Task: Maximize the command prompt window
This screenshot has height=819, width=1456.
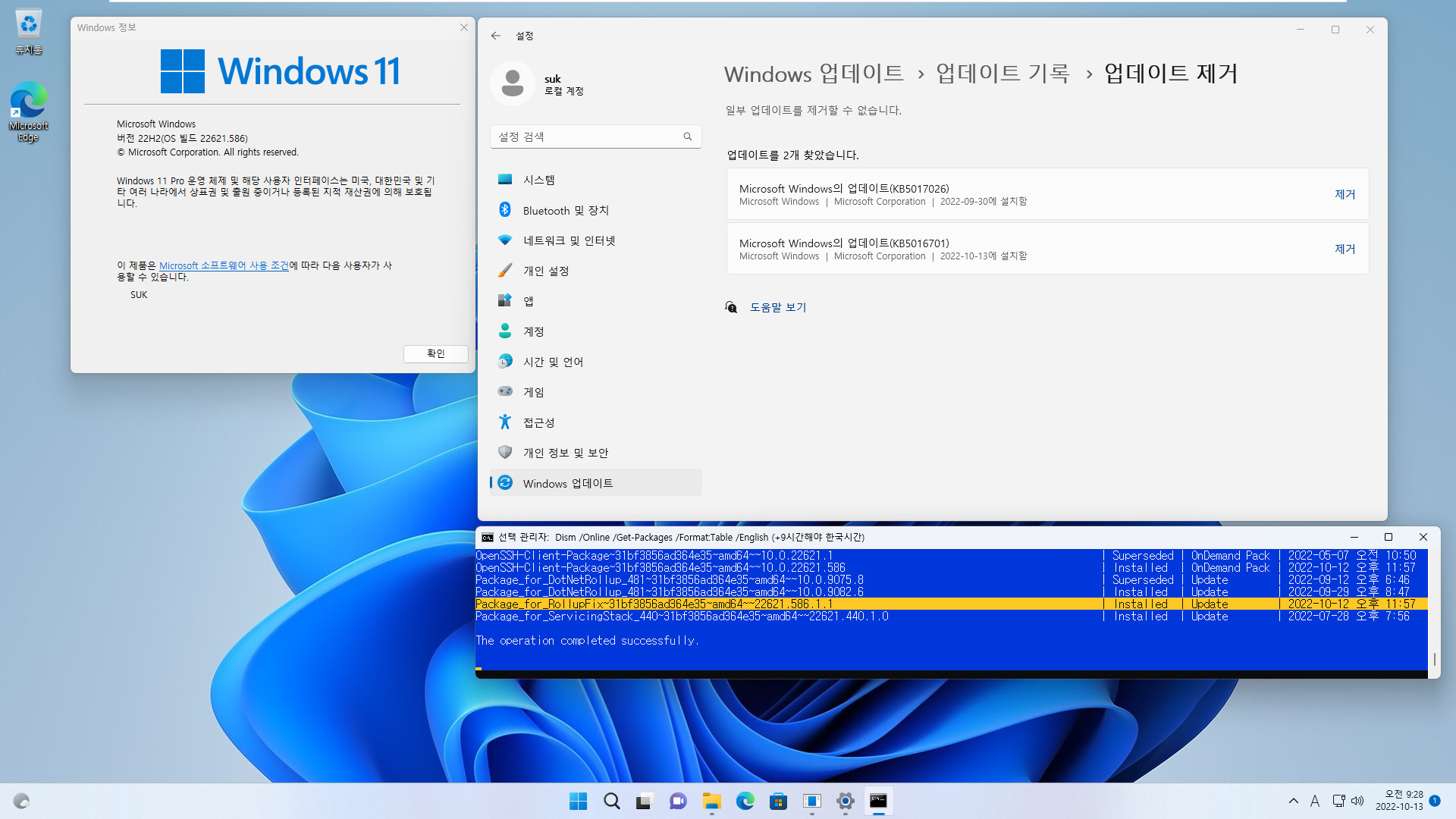Action: click(x=1389, y=537)
